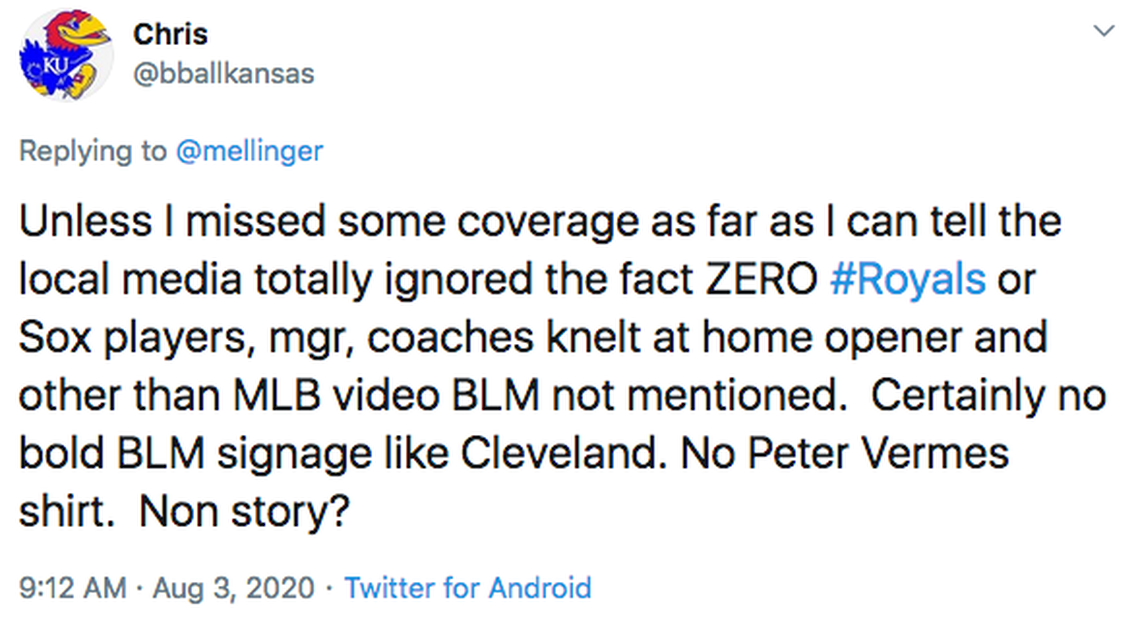The height and width of the screenshot is (629, 1140).
Task: Open the tweet options chevron menu
Action: point(1104,32)
